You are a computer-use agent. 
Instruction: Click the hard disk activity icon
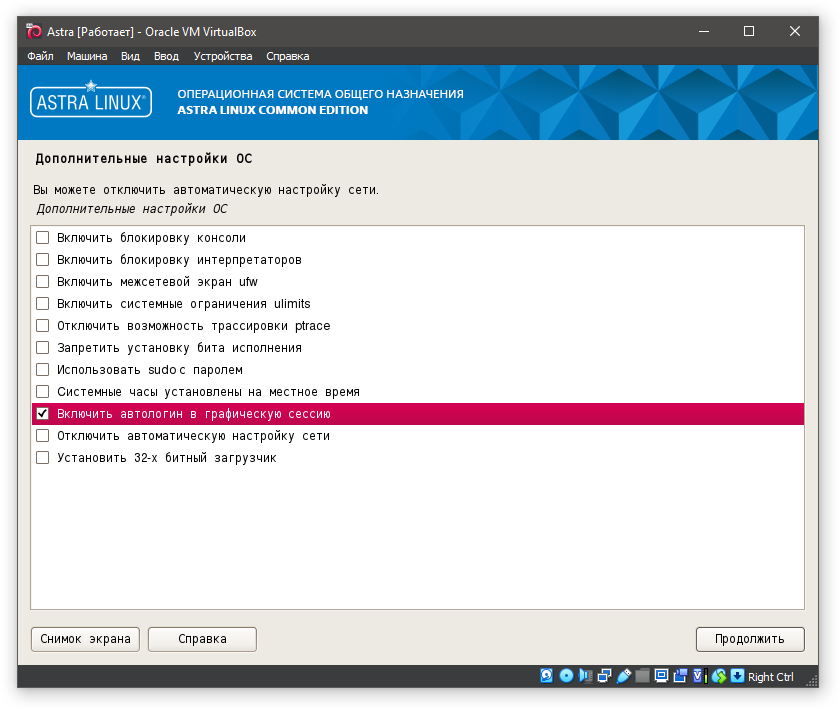[x=546, y=676]
